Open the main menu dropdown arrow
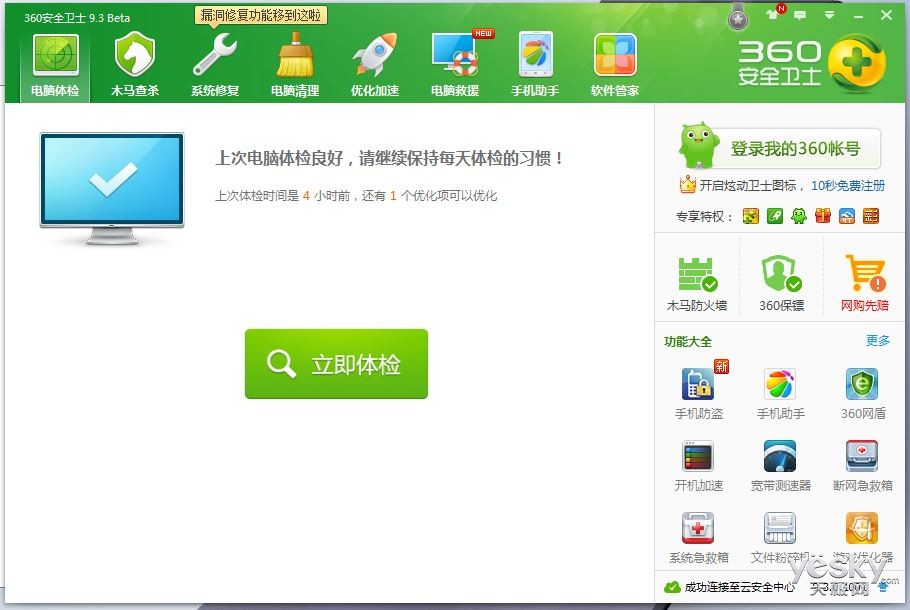This screenshot has width=910, height=610. 829,16
